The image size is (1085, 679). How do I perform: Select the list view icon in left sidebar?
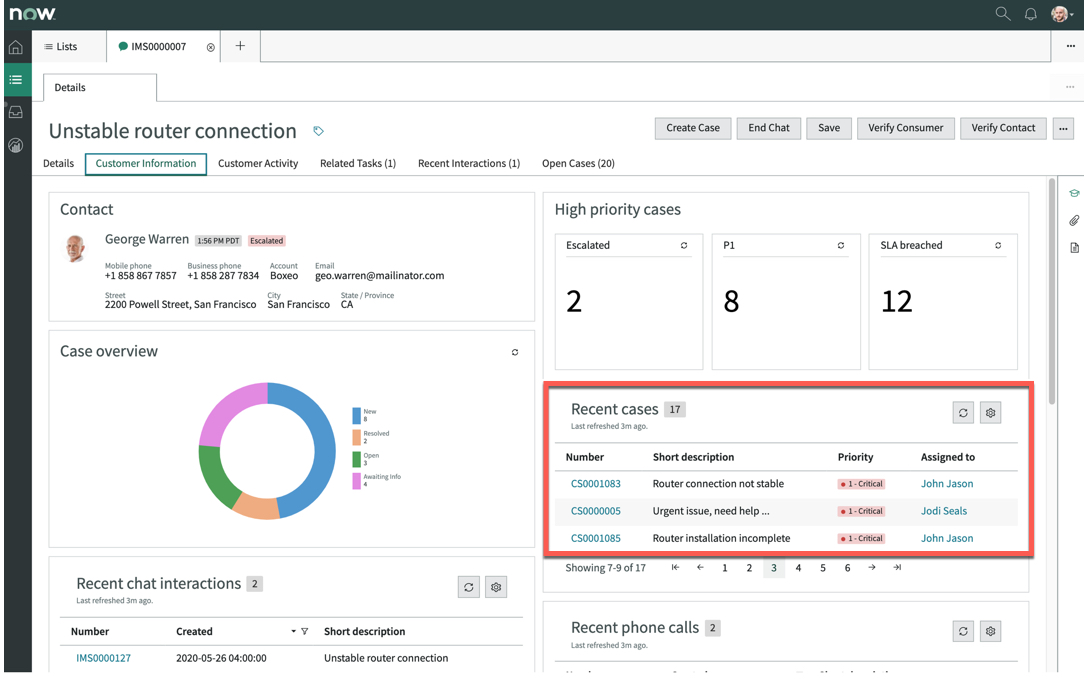click(x=15, y=80)
